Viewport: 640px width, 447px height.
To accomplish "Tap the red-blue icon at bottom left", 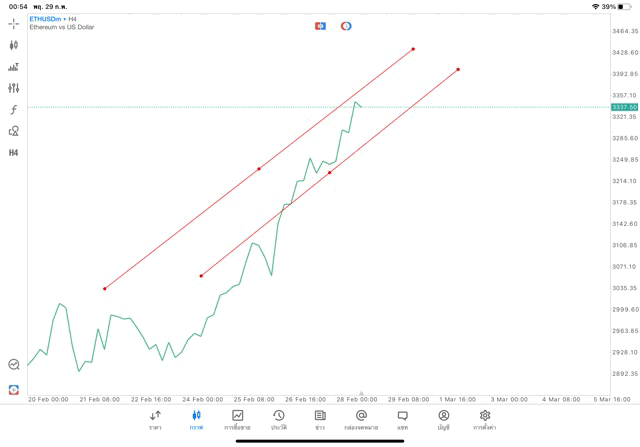I will pyautogui.click(x=14, y=389).
